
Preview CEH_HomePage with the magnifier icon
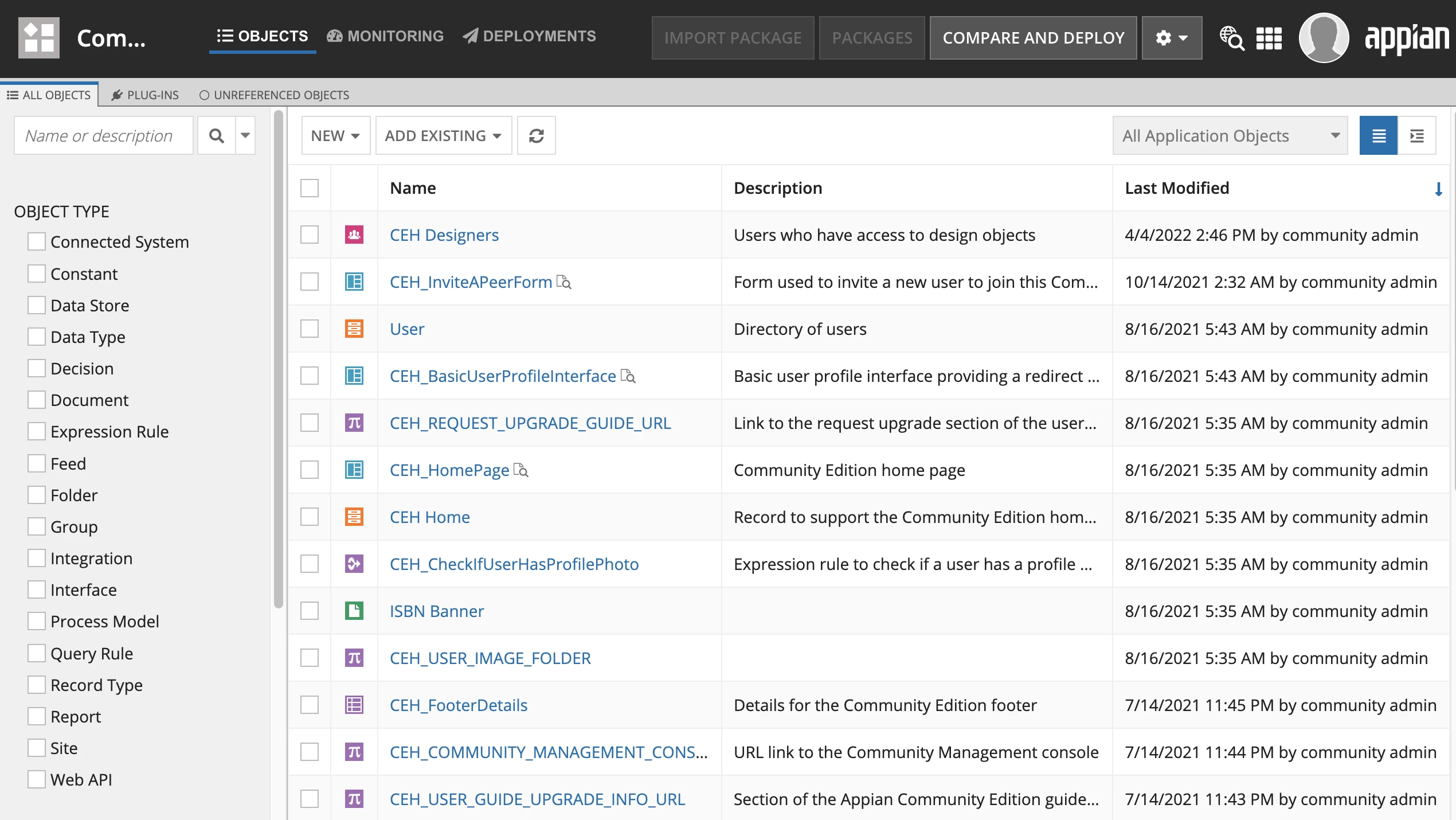pyautogui.click(x=521, y=470)
